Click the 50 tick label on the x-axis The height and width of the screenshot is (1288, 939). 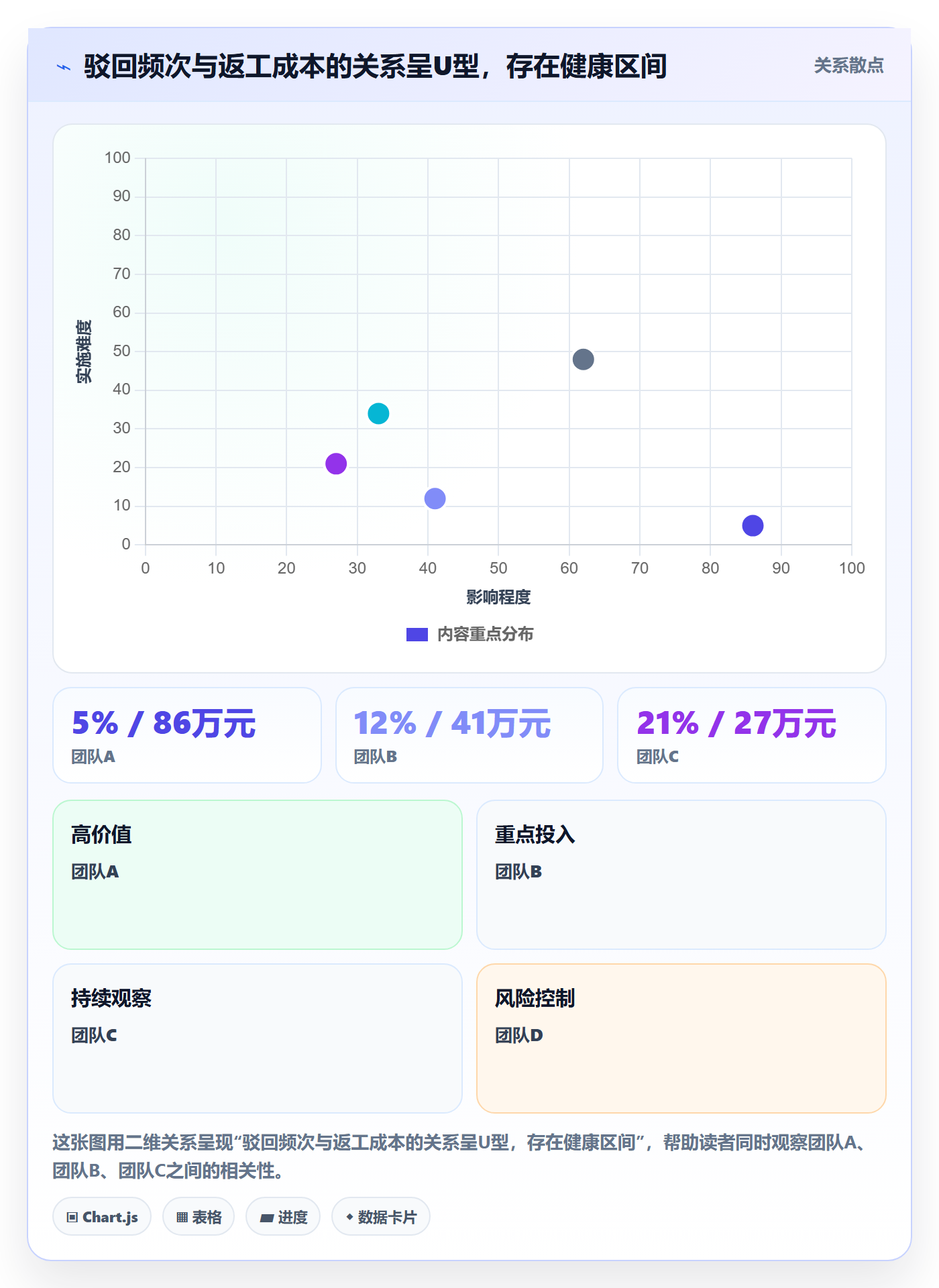[498, 569]
